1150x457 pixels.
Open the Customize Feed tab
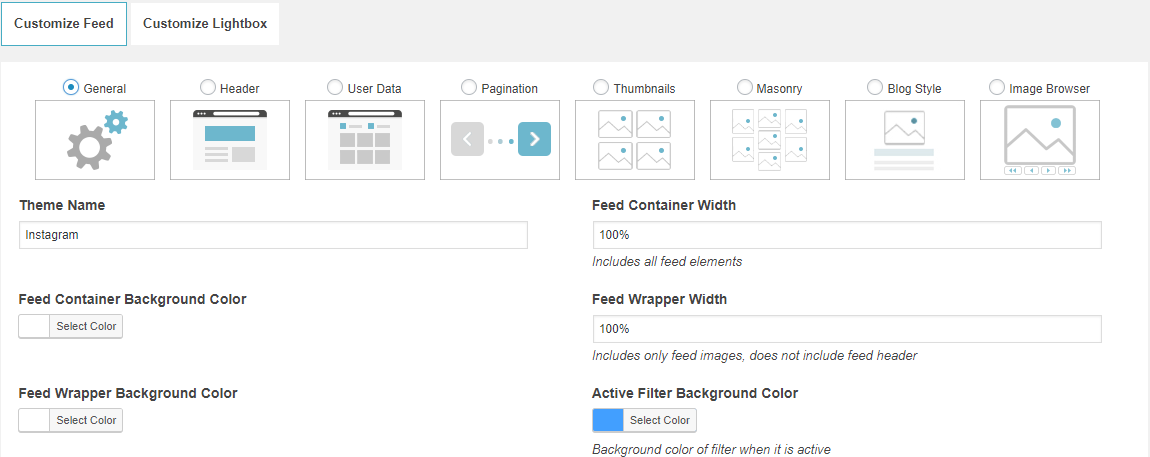tap(64, 23)
